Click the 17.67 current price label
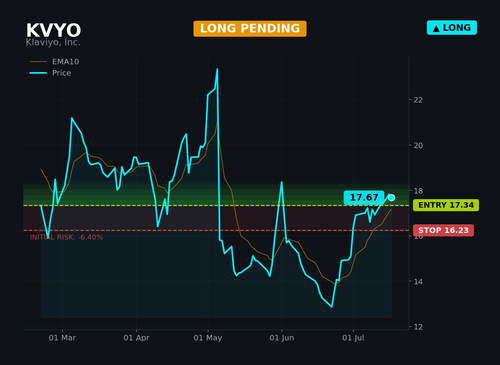 point(364,197)
